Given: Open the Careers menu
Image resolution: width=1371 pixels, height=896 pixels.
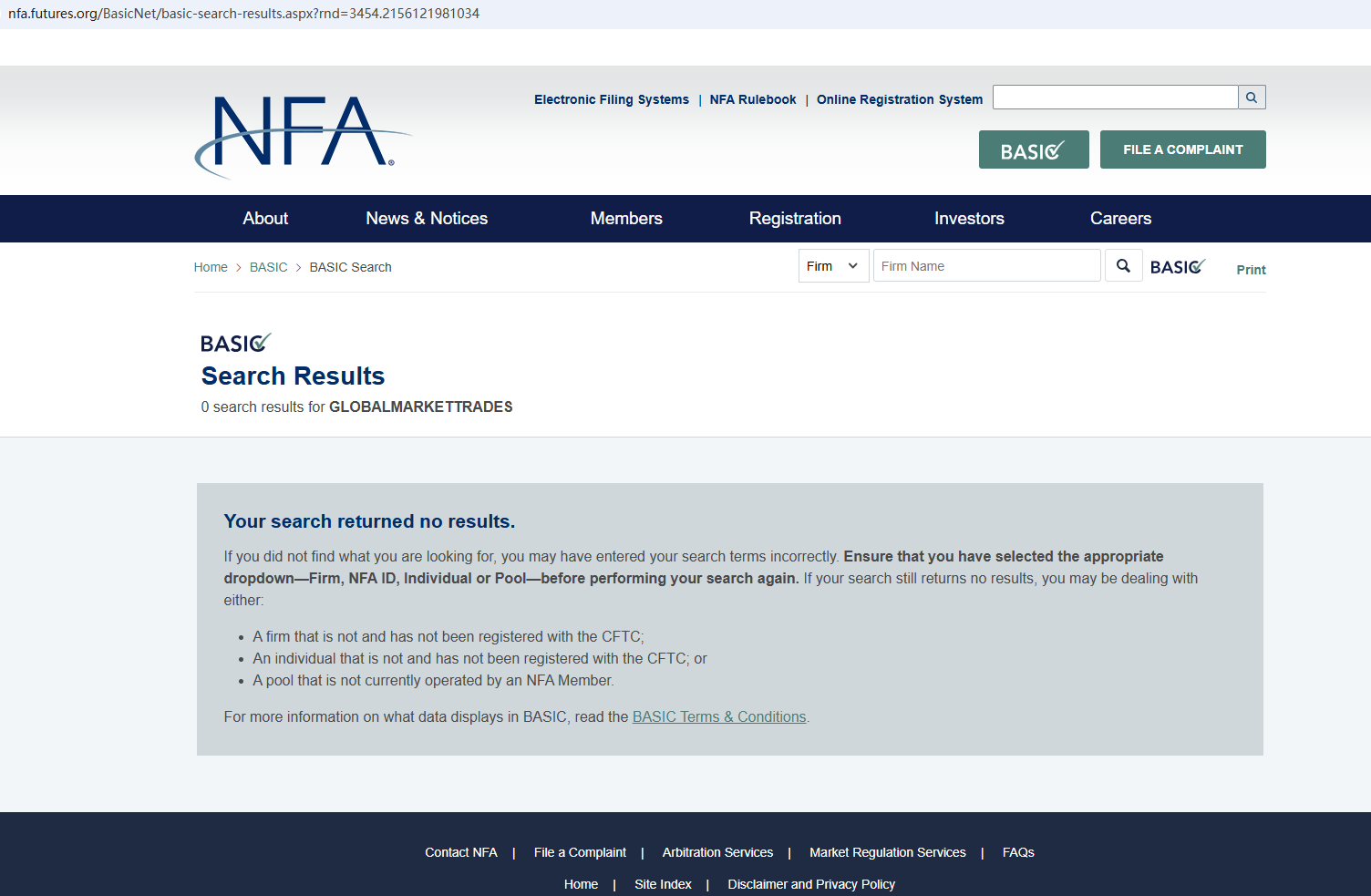Looking at the screenshot, I should pyautogui.click(x=1120, y=219).
